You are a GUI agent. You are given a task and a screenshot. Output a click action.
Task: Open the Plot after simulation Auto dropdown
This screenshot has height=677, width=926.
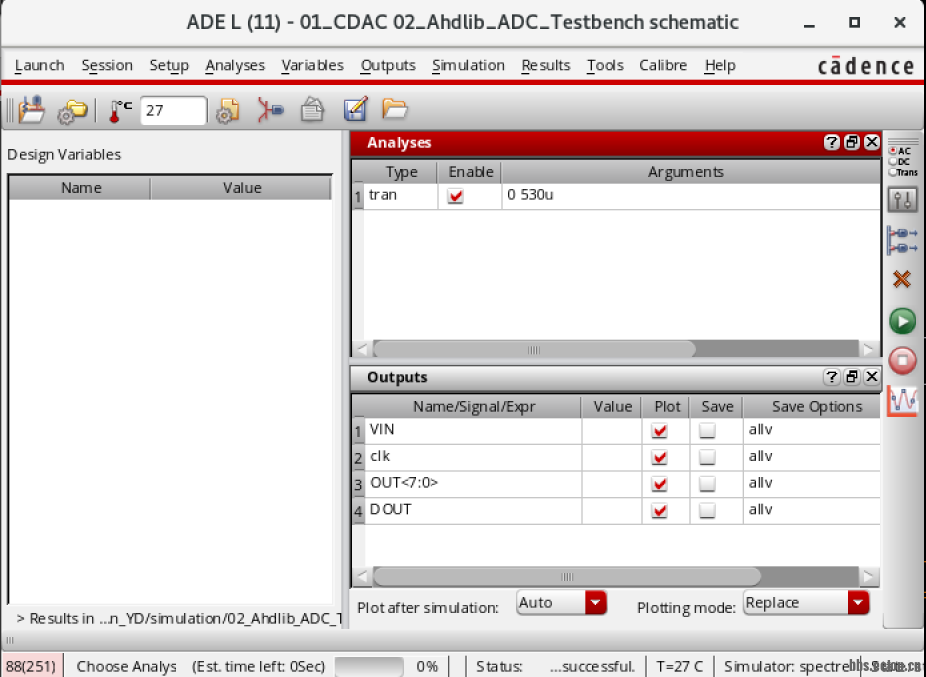(561, 603)
